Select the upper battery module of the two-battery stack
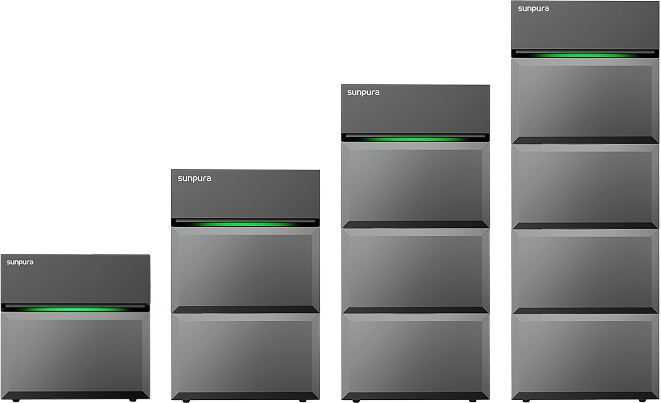This screenshot has width=661, height=403. click(x=246, y=268)
